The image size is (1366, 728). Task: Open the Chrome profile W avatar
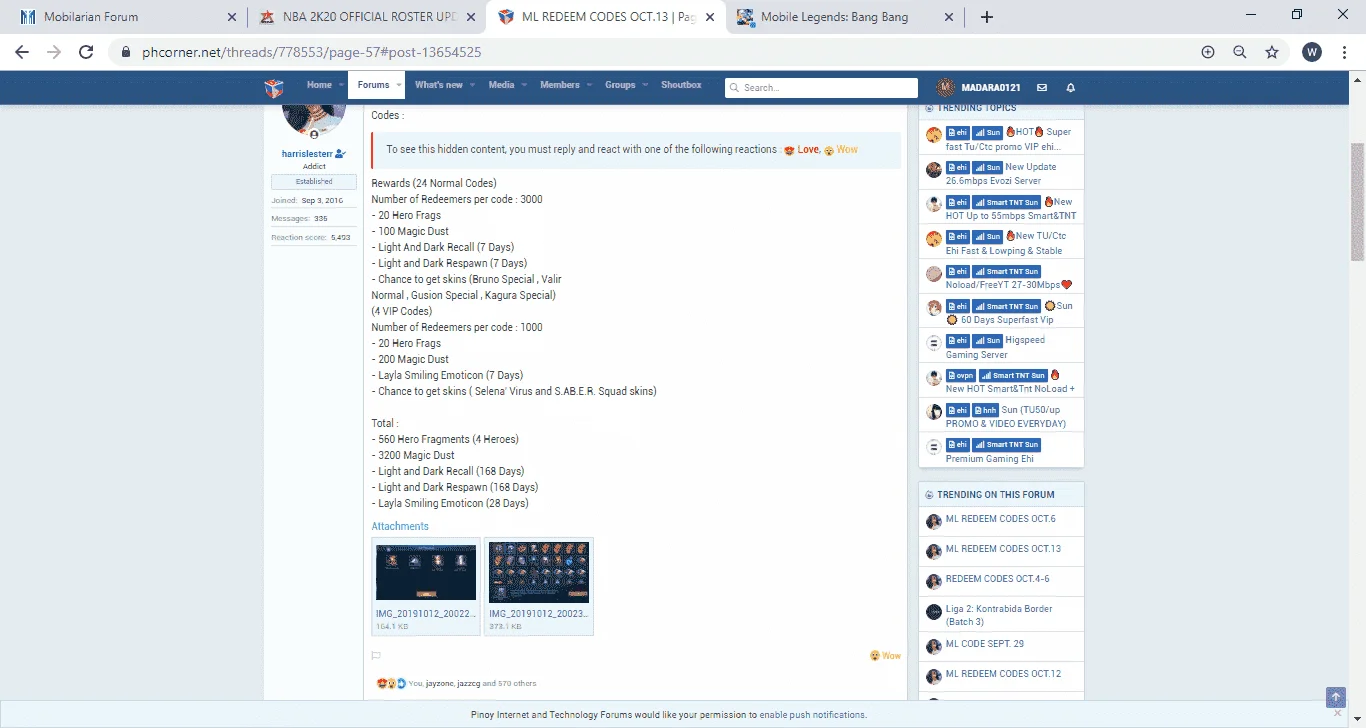[x=1312, y=52]
